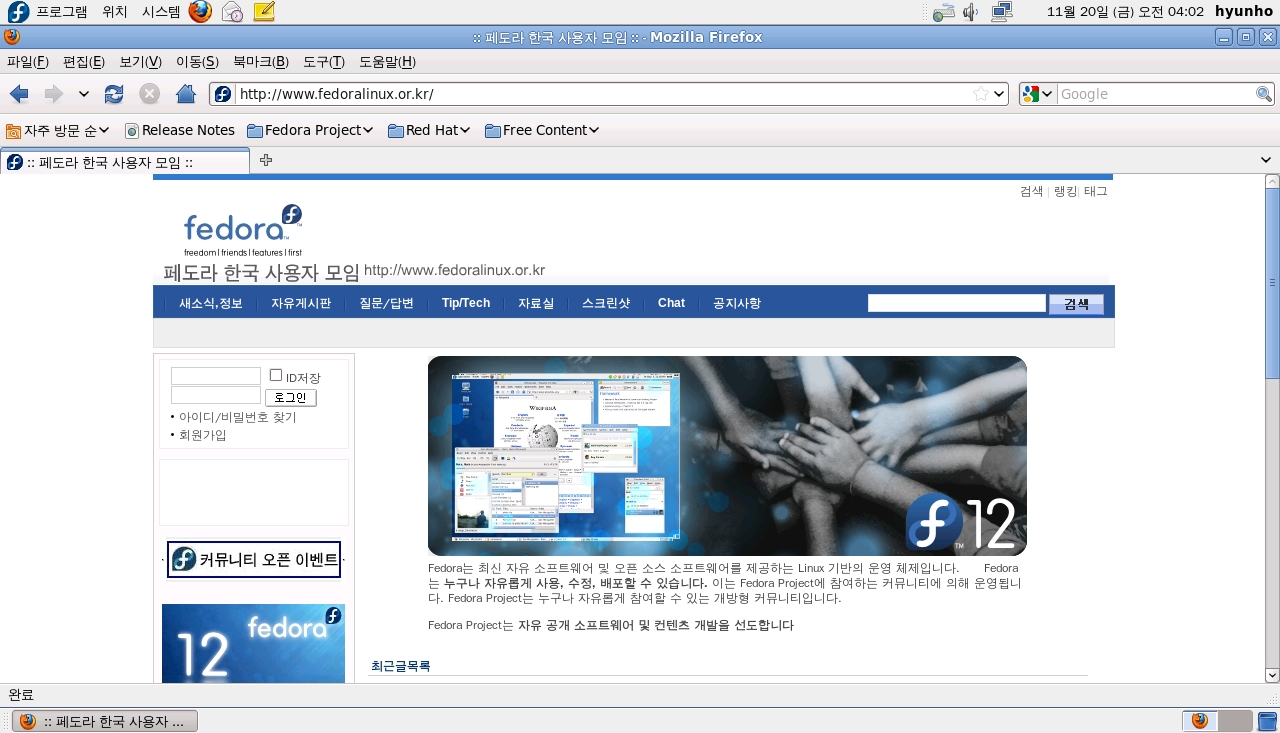Click the volume speaker icon
The width and height of the screenshot is (1280, 733).
click(x=970, y=12)
